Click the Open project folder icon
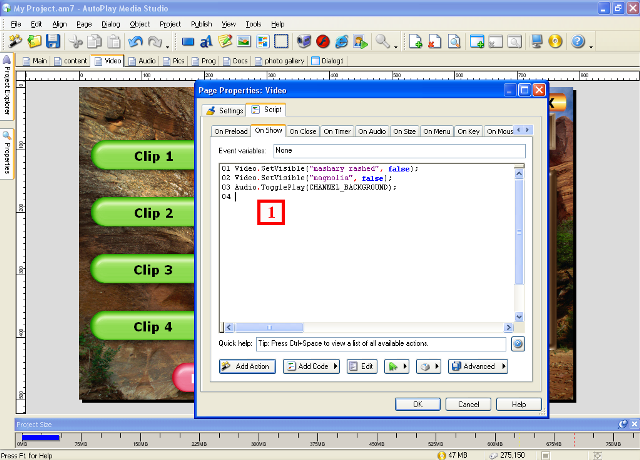640x460 pixels. point(35,42)
